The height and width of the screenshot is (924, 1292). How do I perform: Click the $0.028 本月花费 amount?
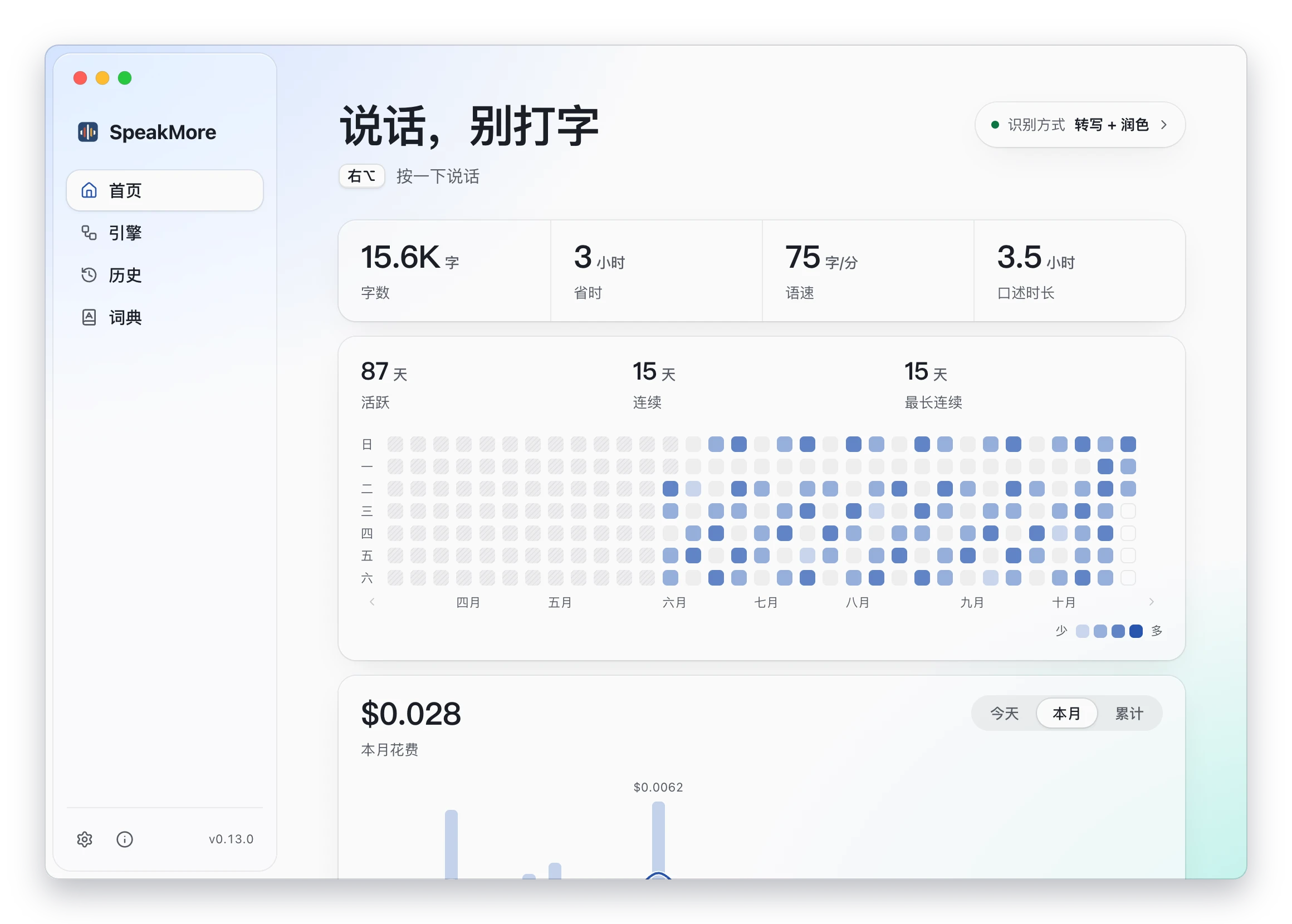[x=411, y=714]
